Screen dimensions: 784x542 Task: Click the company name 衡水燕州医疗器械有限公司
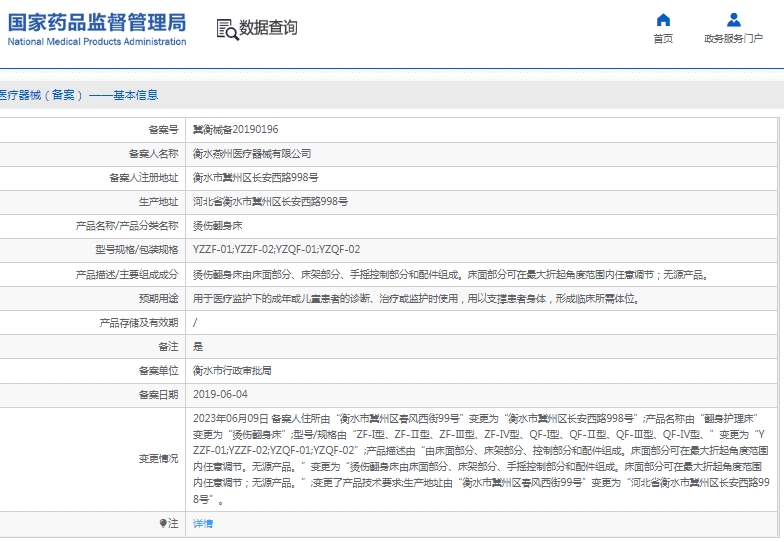(x=252, y=154)
